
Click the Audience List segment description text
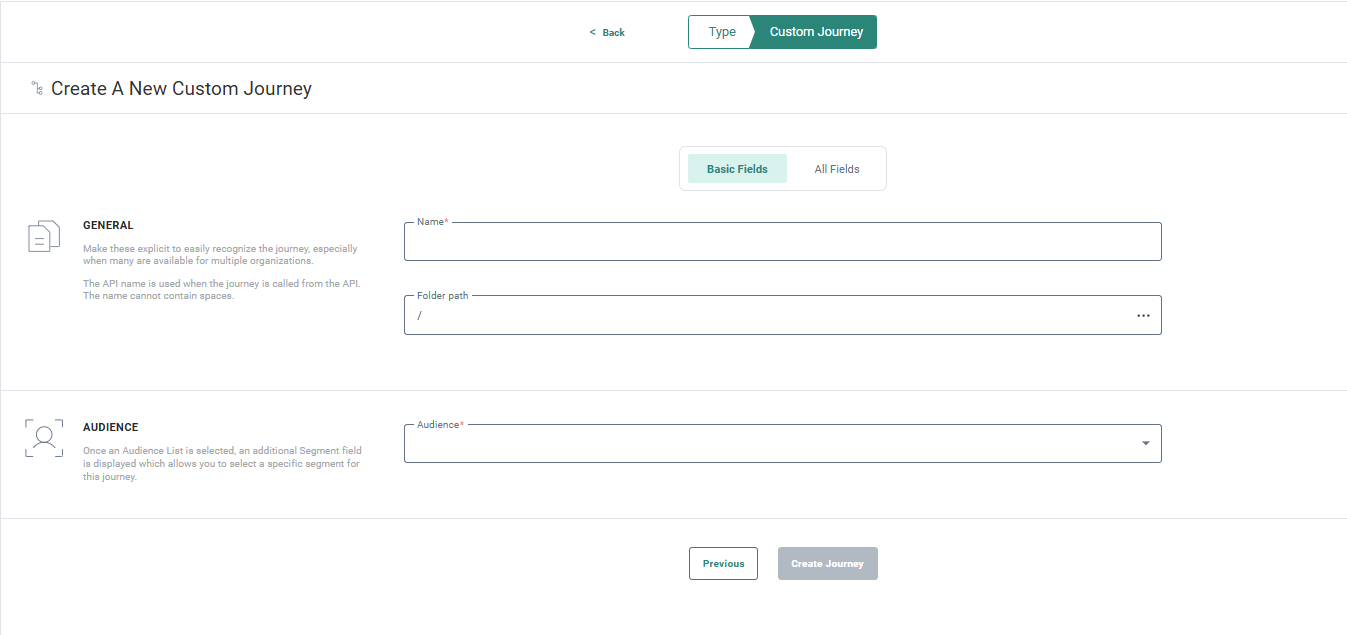(221, 463)
